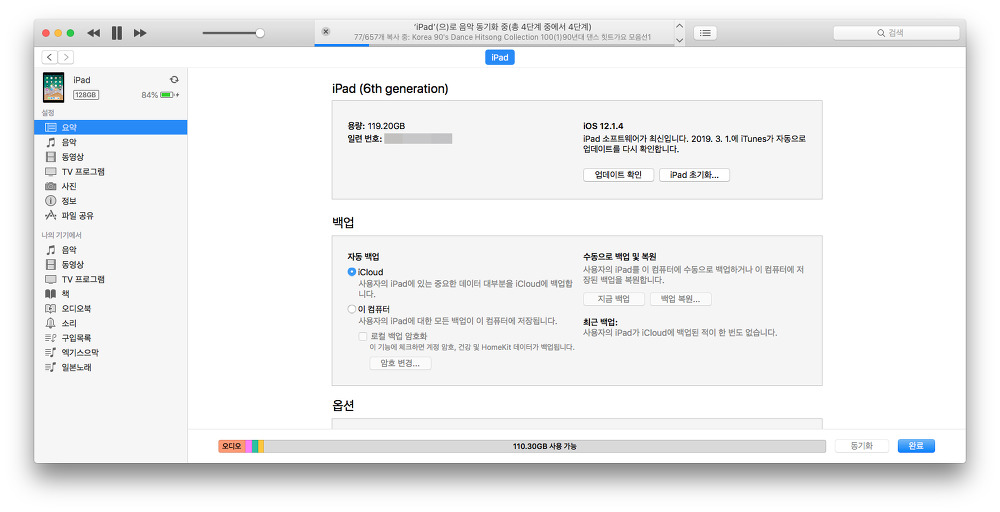1000x512 pixels.
Task: Select the 이 컴퓨터 backup radio button
Action: pos(352,309)
